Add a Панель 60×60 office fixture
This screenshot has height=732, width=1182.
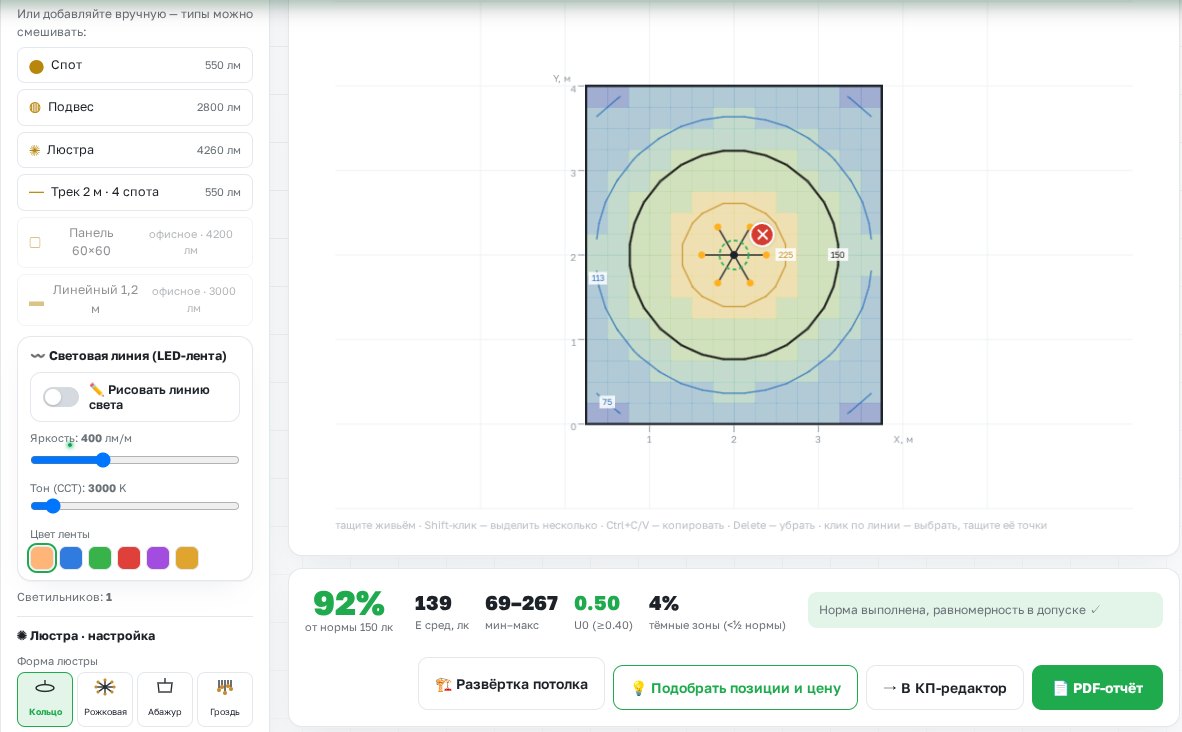135,243
